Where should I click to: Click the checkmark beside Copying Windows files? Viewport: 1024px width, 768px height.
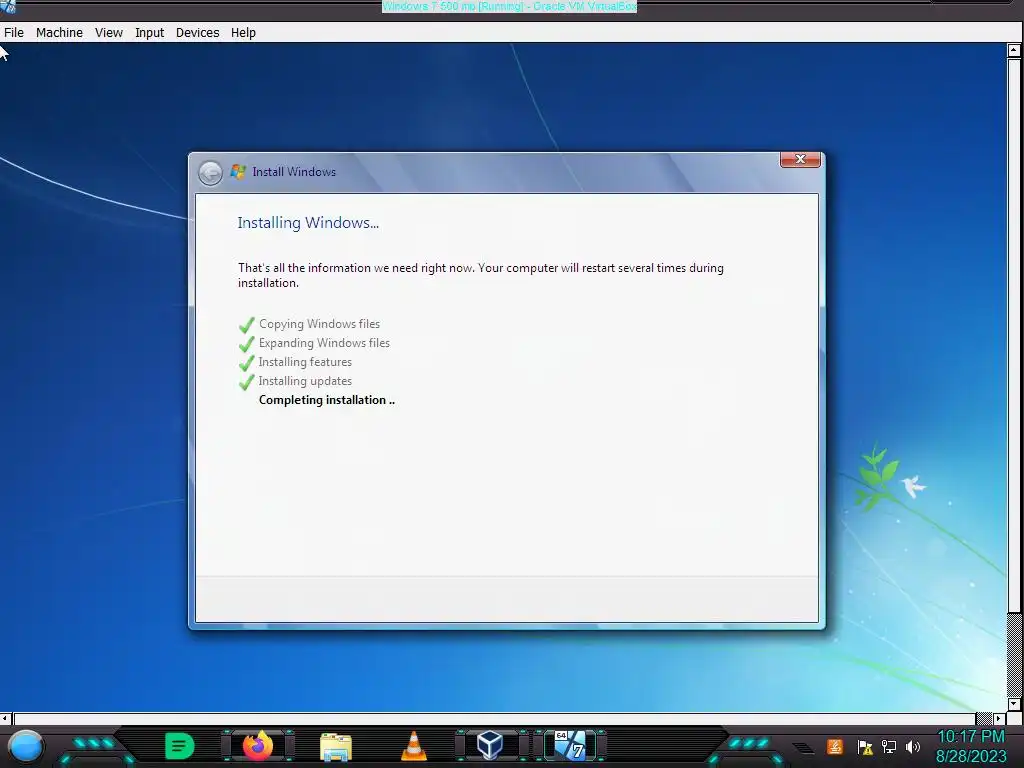click(246, 325)
